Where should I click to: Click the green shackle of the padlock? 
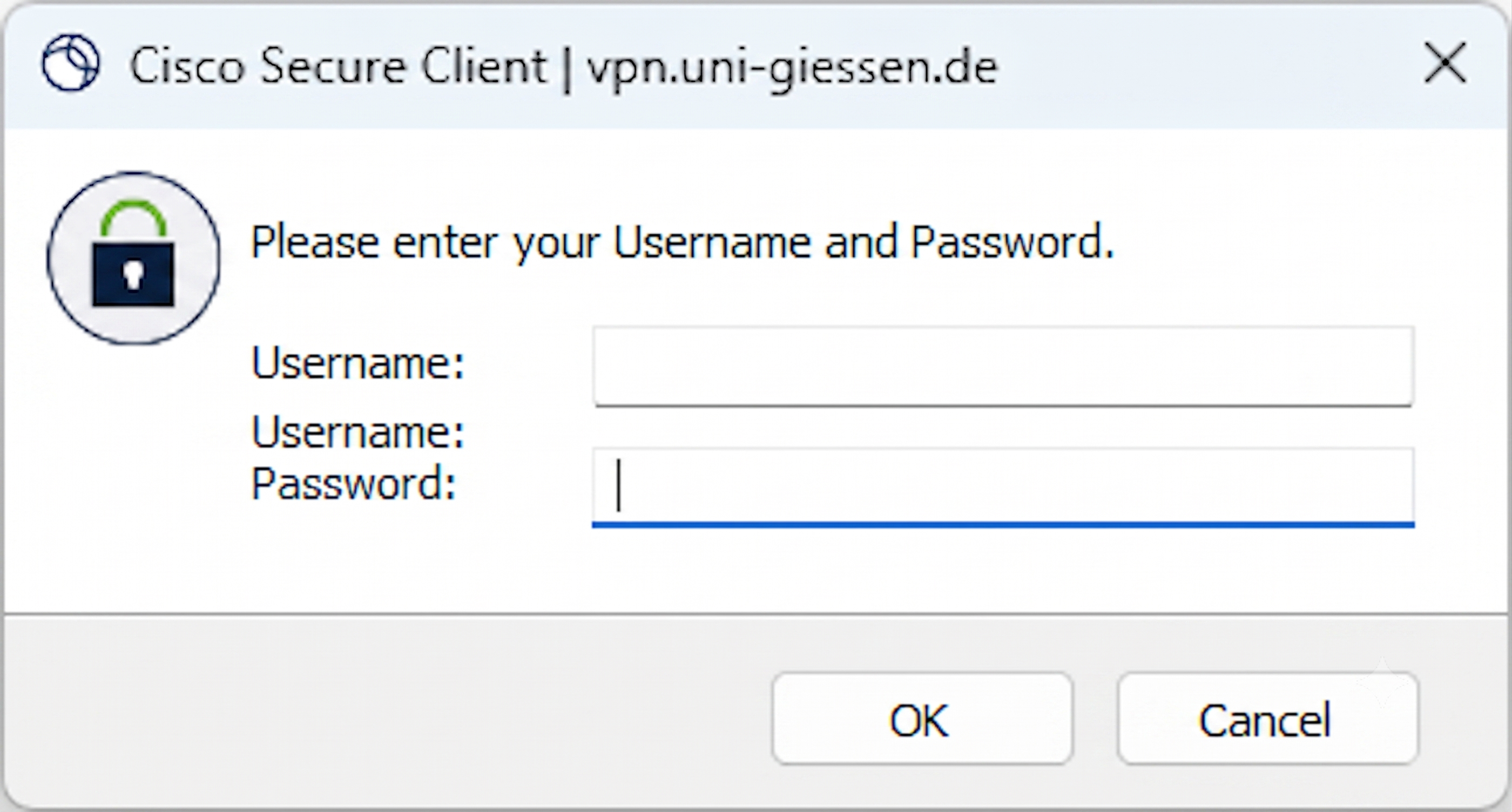click(134, 218)
